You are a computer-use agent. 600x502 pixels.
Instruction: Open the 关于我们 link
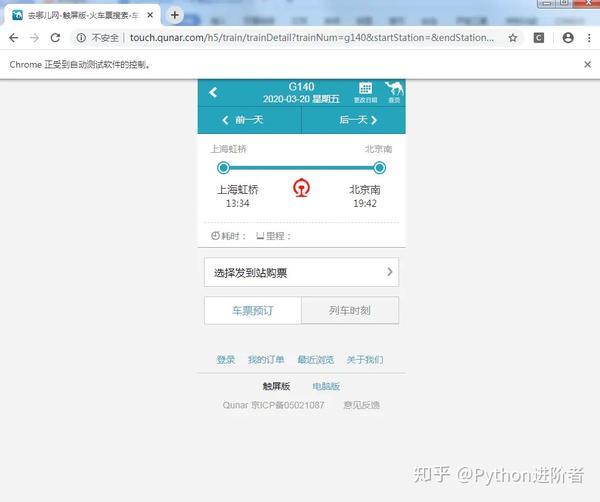[365, 359]
